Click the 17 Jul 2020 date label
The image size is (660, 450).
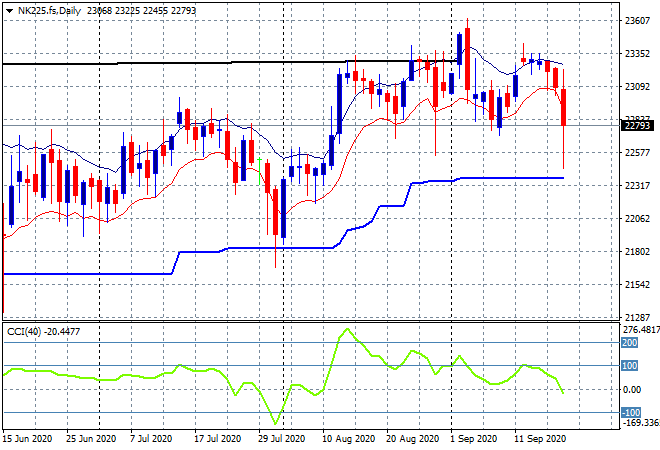(x=218, y=439)
